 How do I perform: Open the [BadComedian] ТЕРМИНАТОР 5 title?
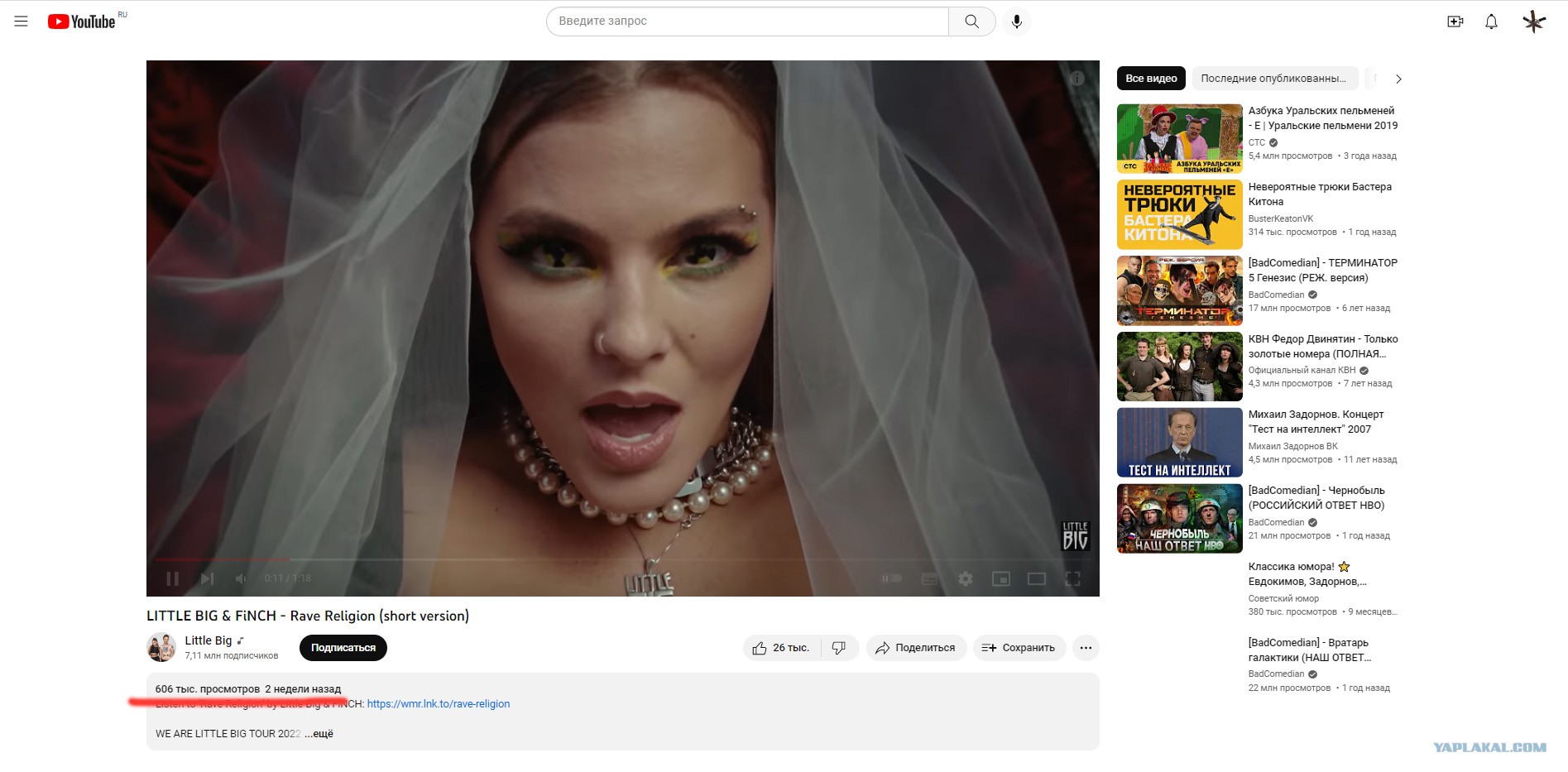click(1323, 271)
